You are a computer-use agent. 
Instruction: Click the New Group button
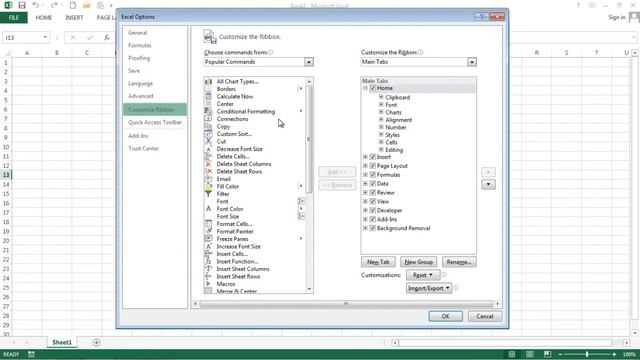418,262
